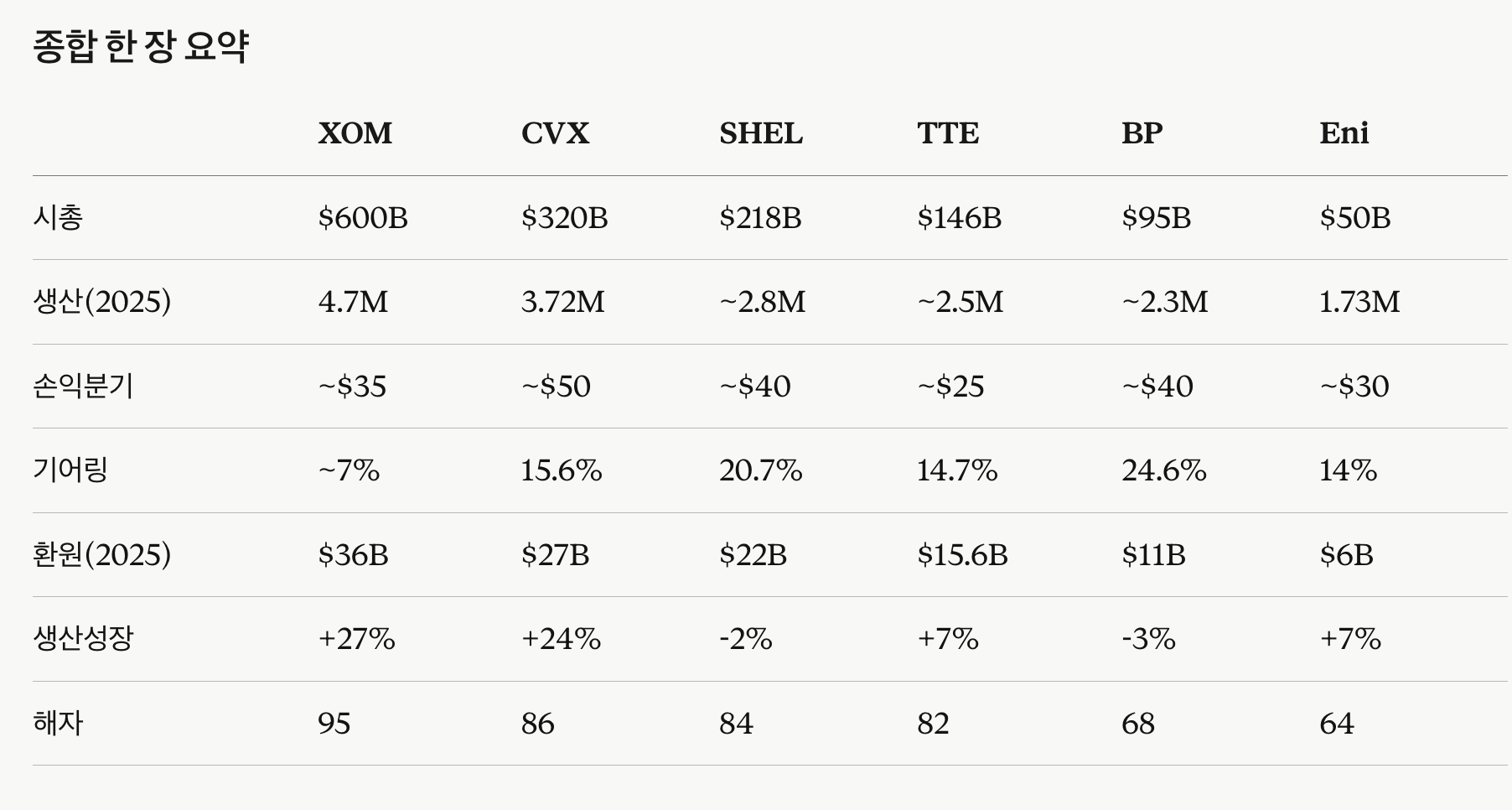Viewport: 1512px width, 810px height.
Task: Select the TTE column header
Action: click(x=948, y=133)
